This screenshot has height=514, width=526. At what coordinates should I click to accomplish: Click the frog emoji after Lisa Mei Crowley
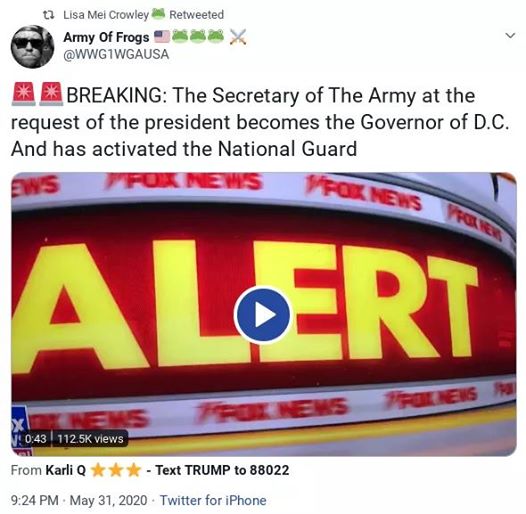pyautogui.click(x=158, y=13)
